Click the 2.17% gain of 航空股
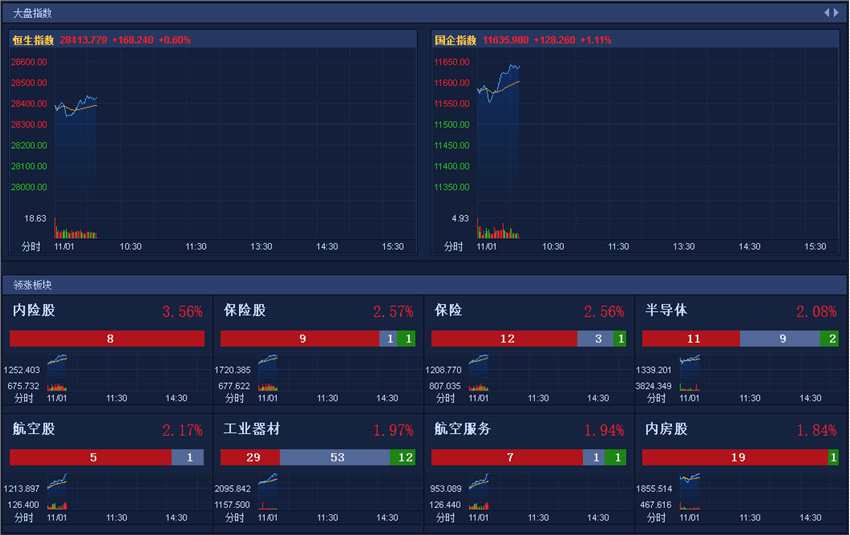 coord(182,430)
